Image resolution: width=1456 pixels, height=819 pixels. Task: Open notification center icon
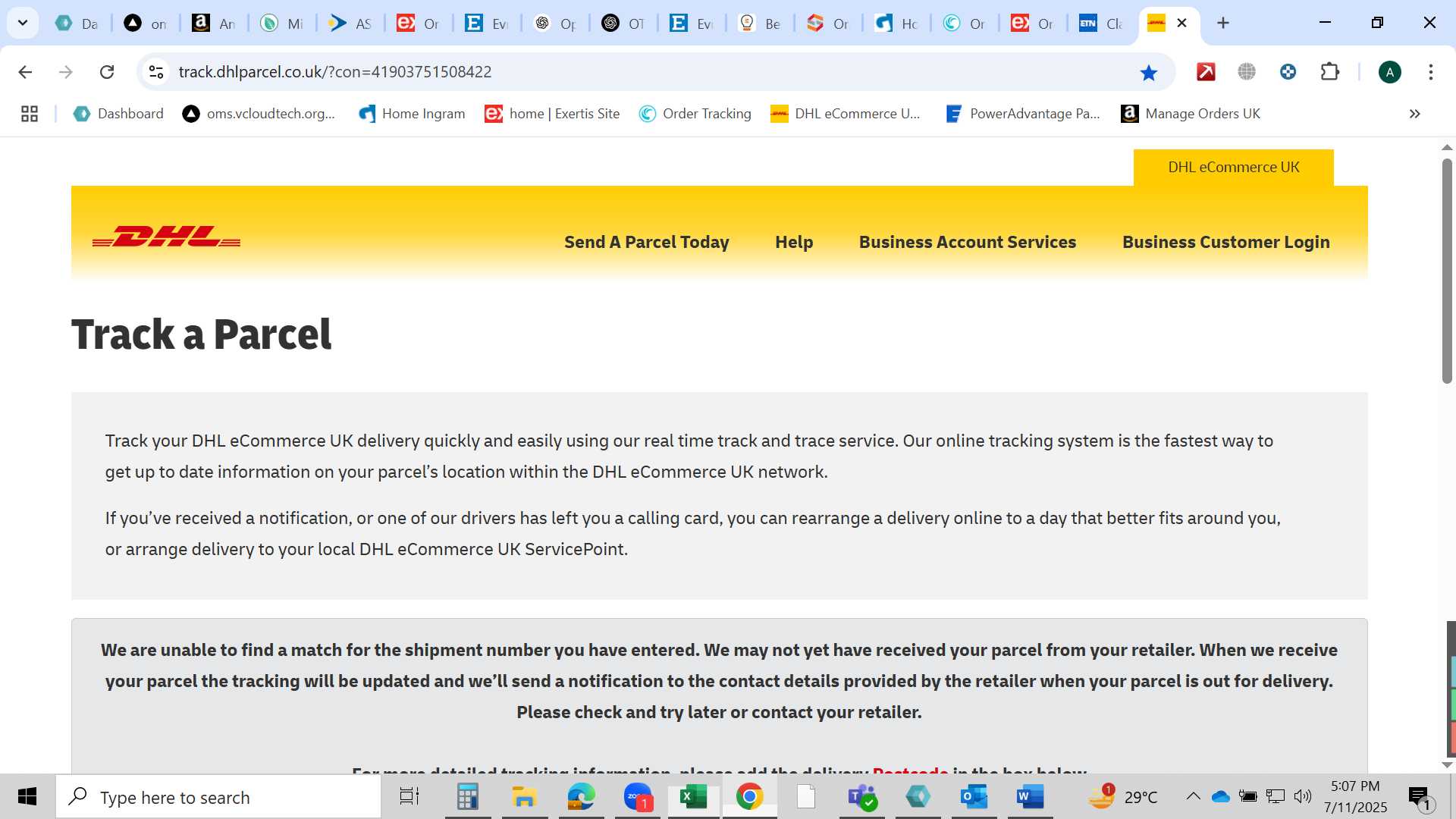click(x=1420, y=797)
